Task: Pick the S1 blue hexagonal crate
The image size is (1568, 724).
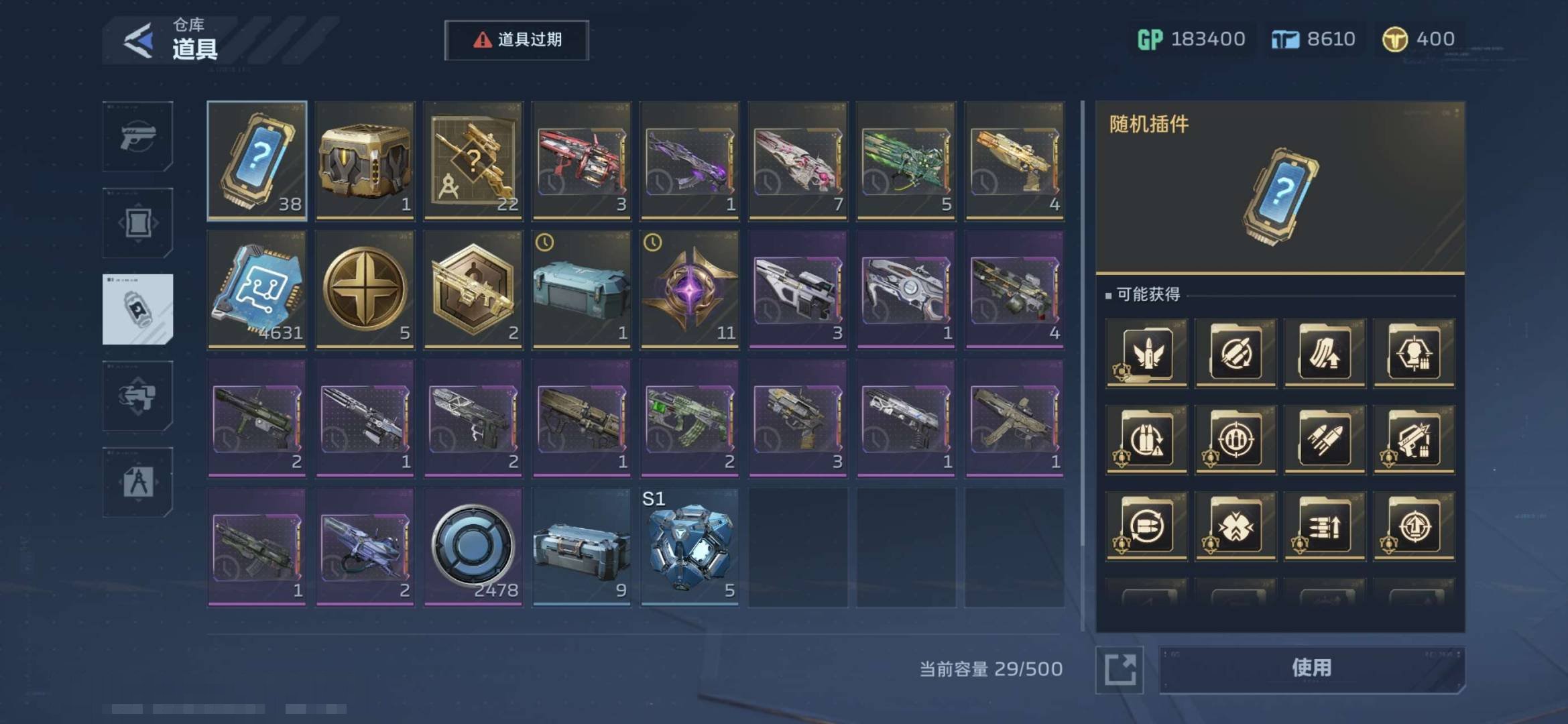Action: 689,547
